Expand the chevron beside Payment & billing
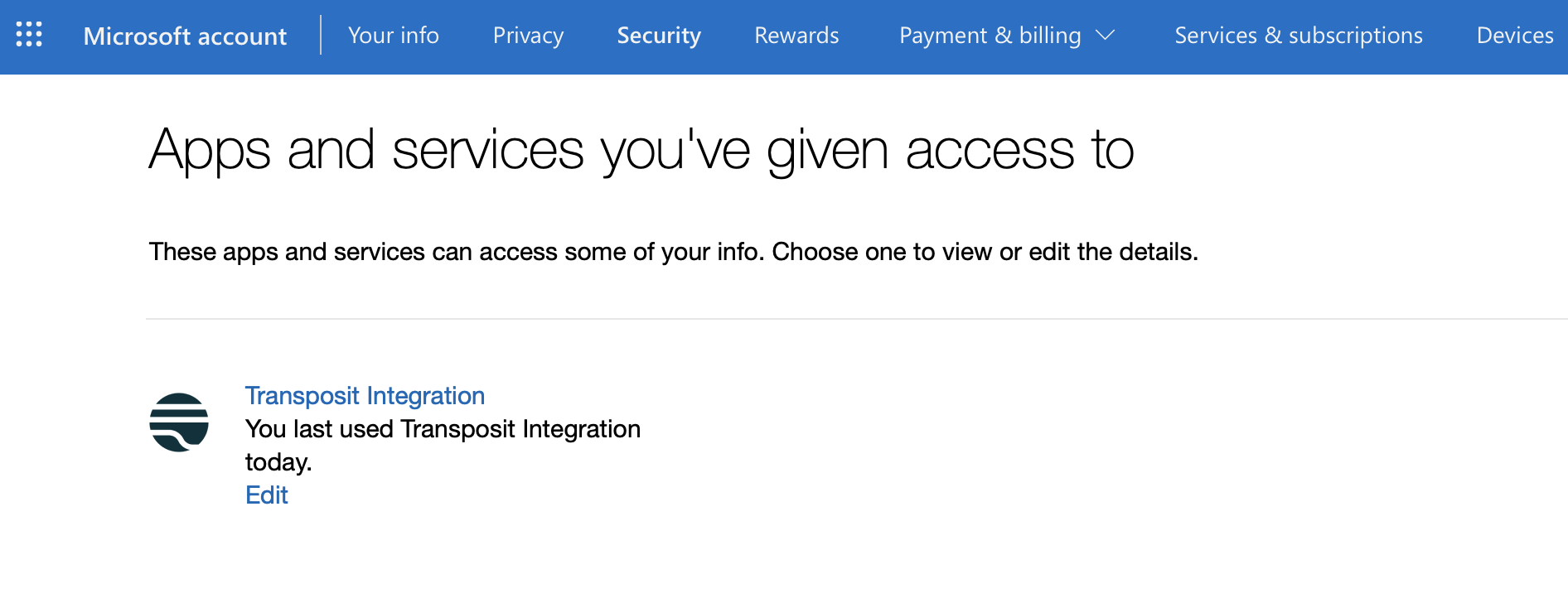 pyautogui.click(x=1105, y=36)
